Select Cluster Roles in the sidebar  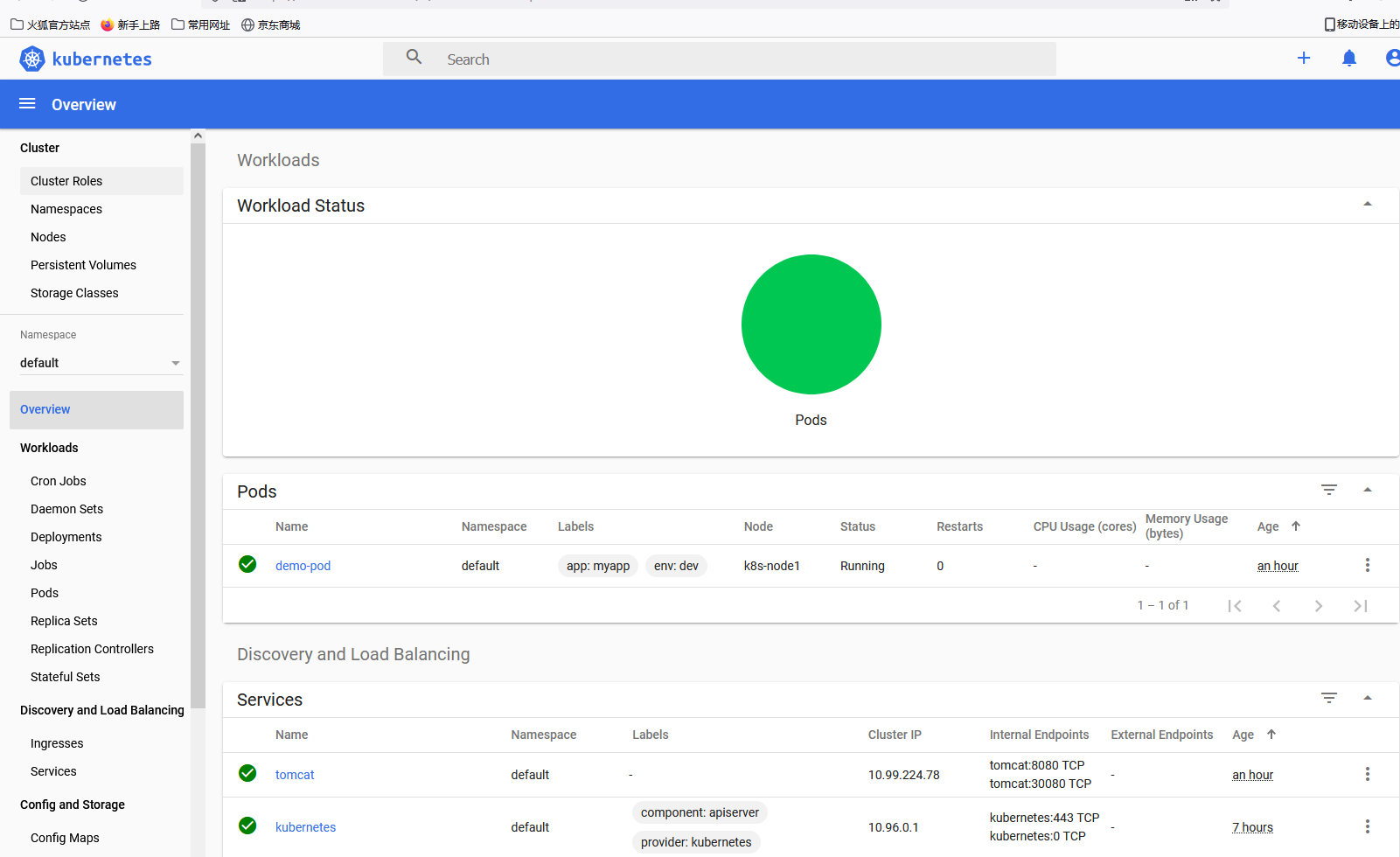pos(101,181)
